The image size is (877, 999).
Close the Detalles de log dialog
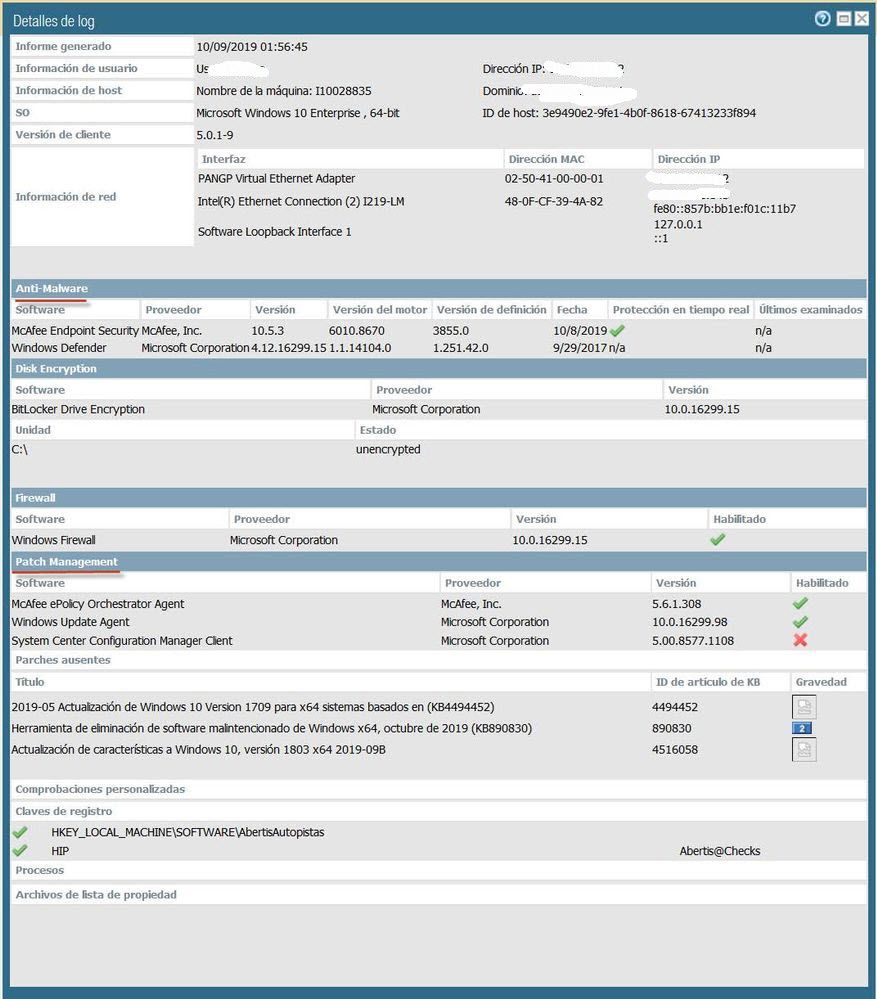(x=861, y=18)
